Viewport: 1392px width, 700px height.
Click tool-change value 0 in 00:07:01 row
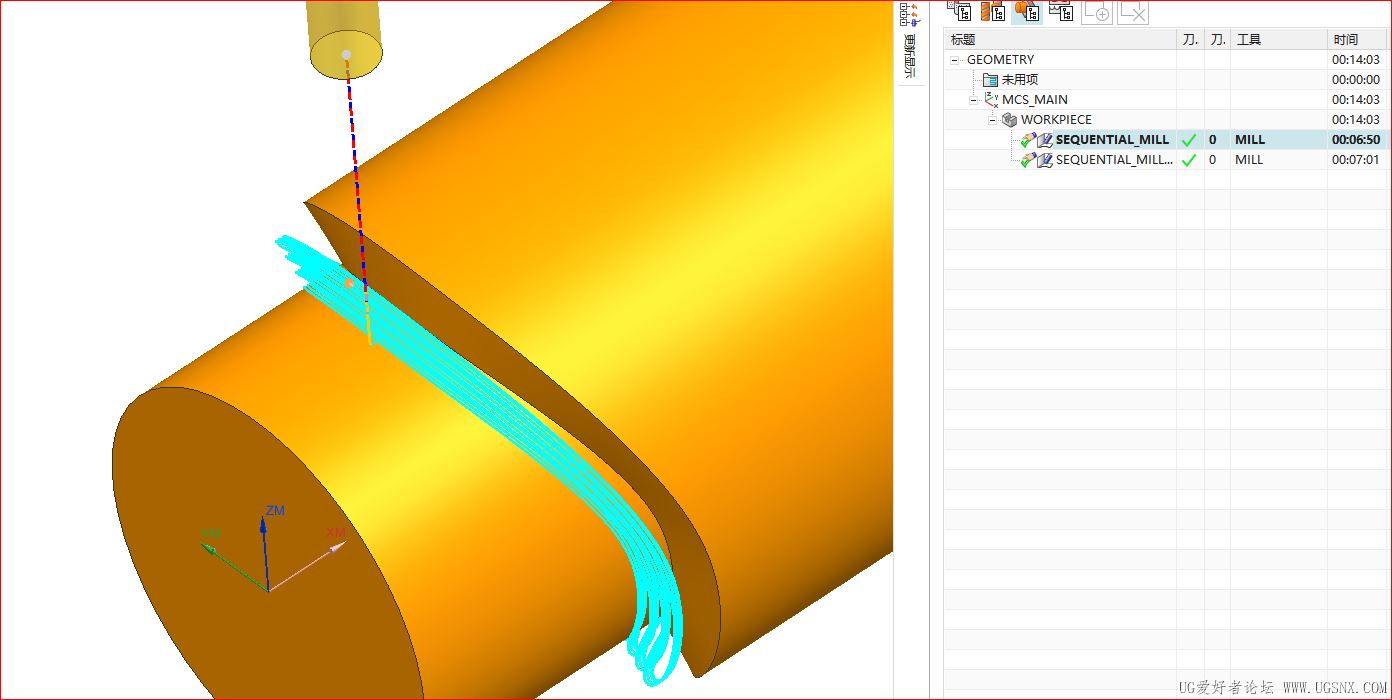pos(1213,160)
